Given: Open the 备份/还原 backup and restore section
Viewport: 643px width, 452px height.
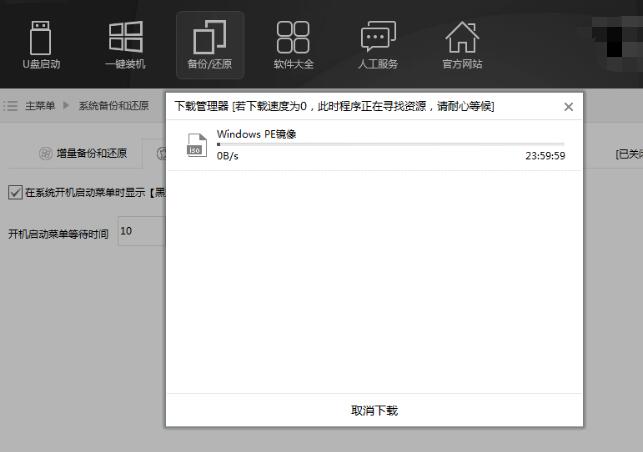Looking at the screenshot, I should [x=209, y=45].
